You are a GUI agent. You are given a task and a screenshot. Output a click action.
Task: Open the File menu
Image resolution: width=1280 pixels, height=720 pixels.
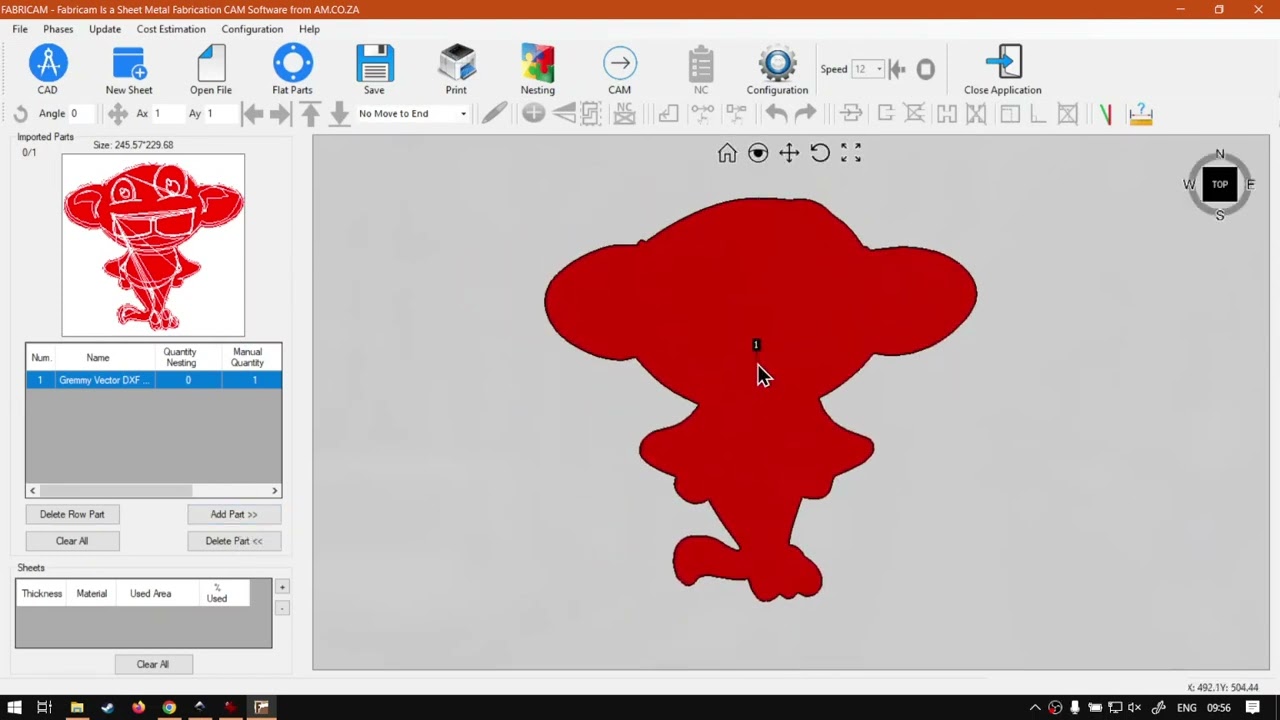click(20, 29)
